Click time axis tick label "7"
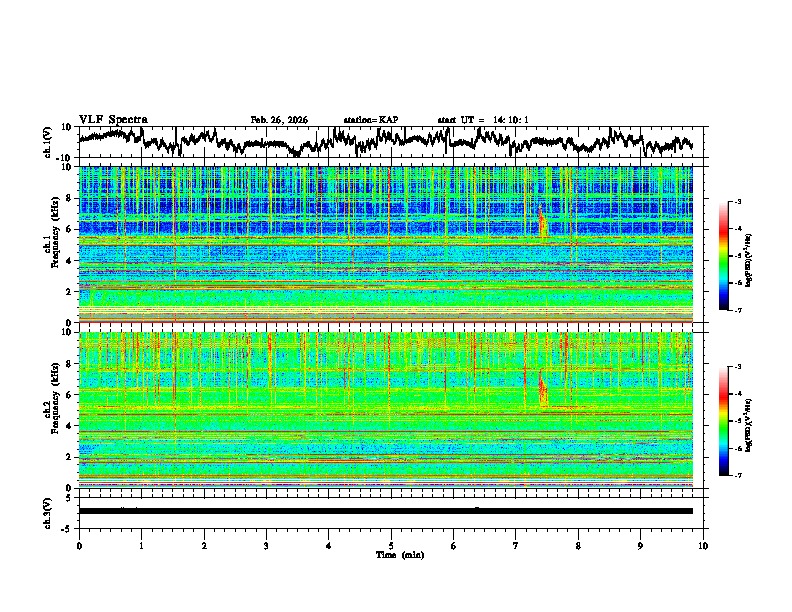The width and height of the screenshot is (792, 612). pos(516,546)
